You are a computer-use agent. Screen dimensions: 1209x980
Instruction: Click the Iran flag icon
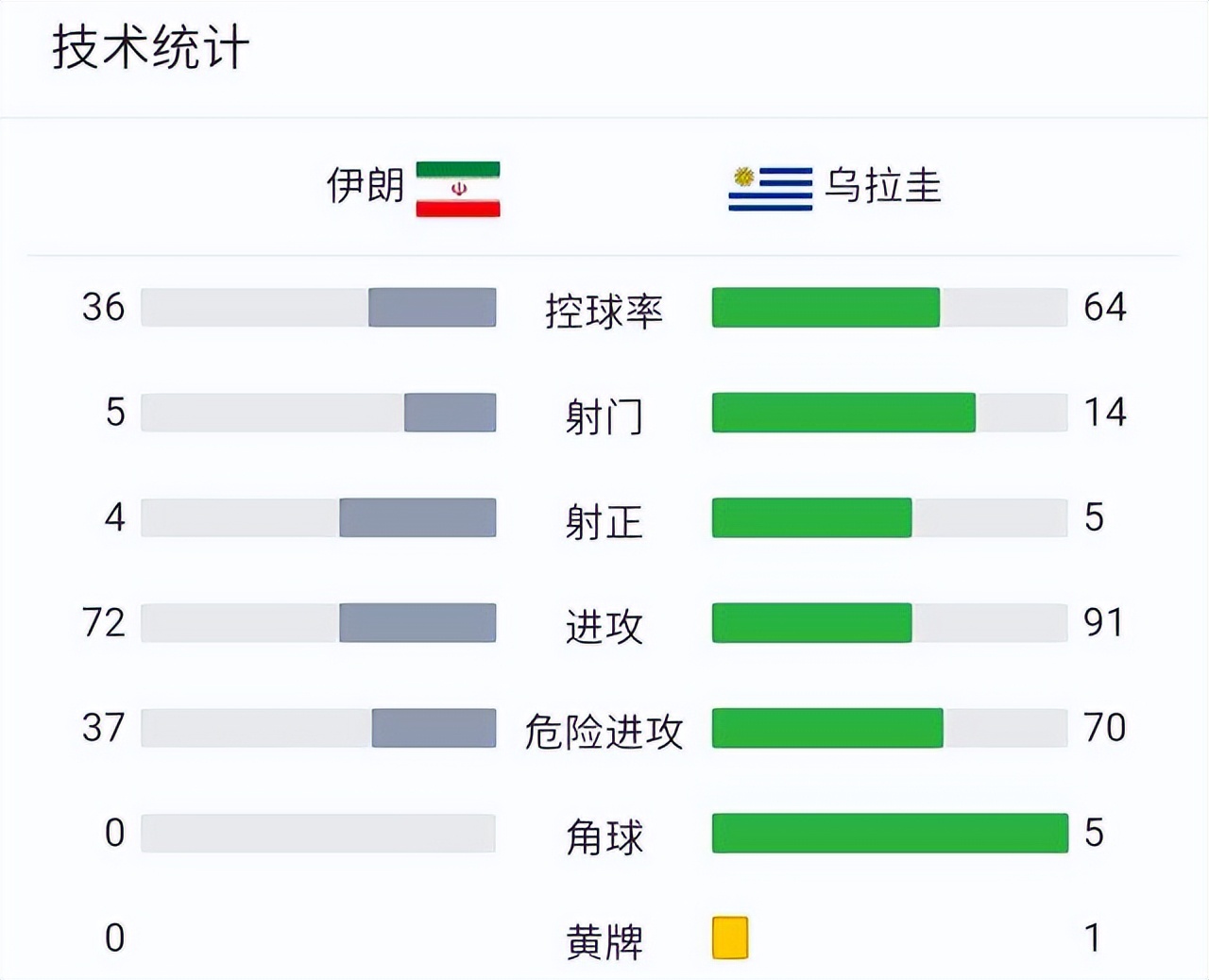pos(458,189)
